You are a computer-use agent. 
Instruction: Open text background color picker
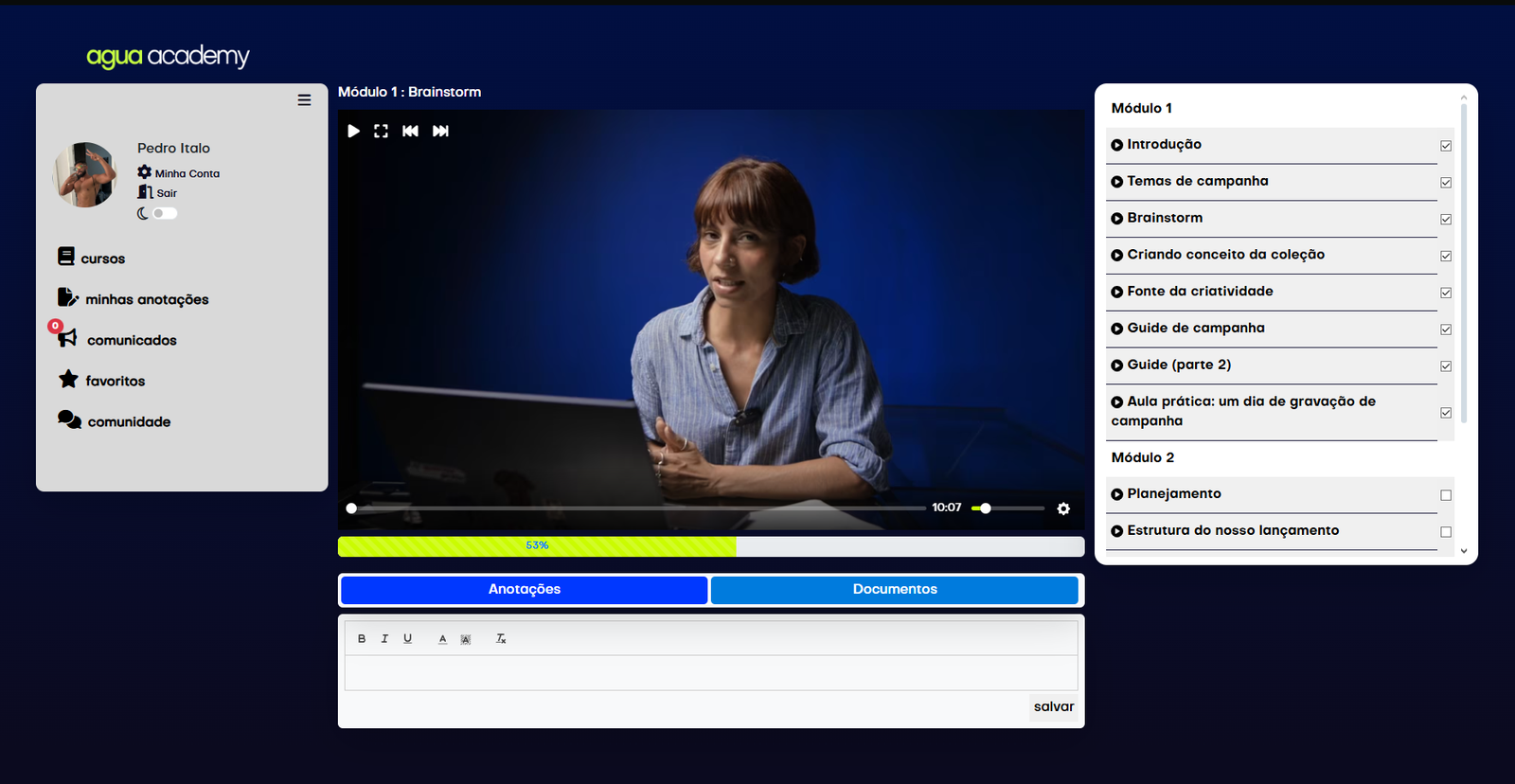coord(466,639)
